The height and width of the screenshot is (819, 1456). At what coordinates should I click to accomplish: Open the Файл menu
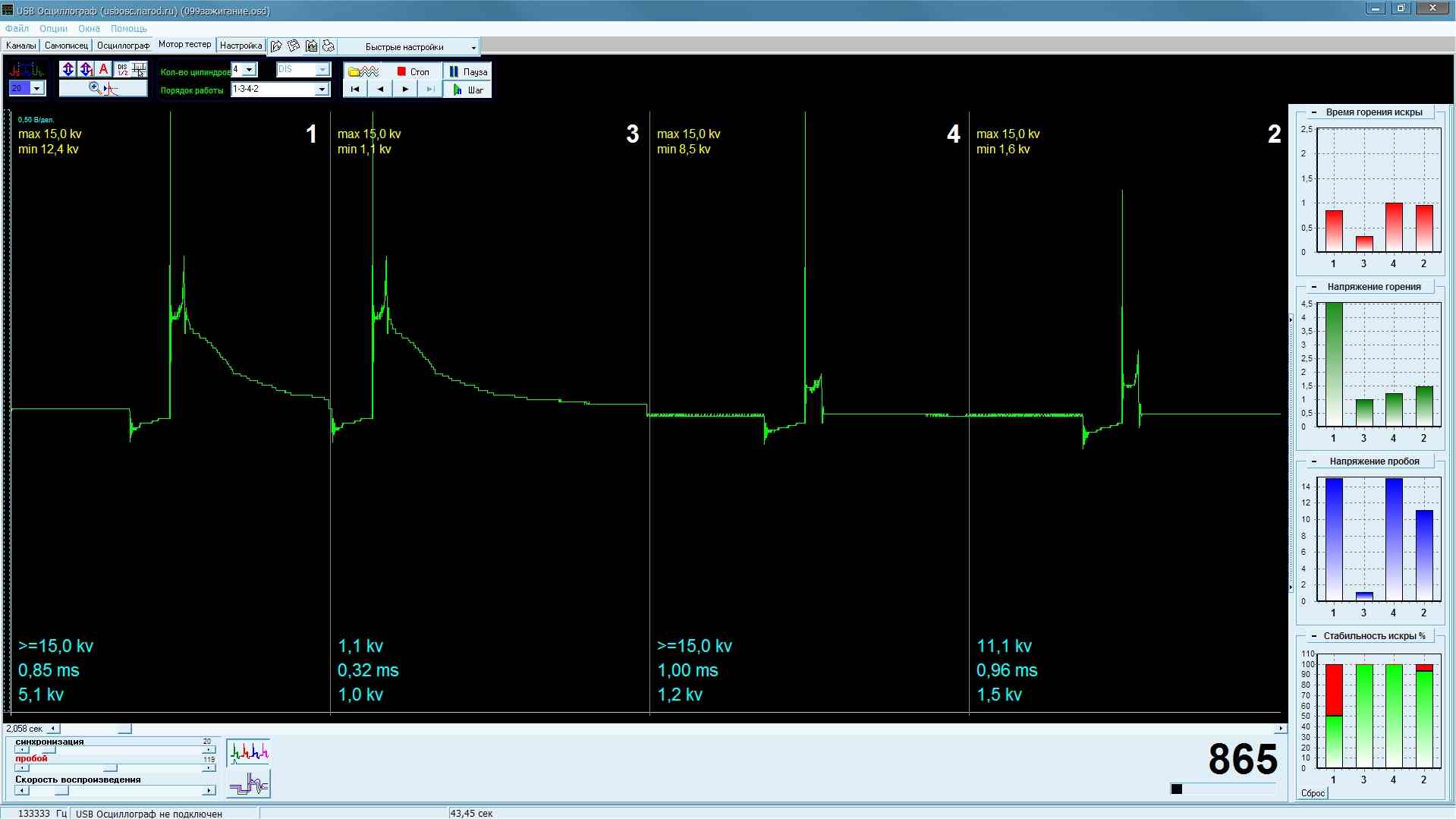click(17, 29)
